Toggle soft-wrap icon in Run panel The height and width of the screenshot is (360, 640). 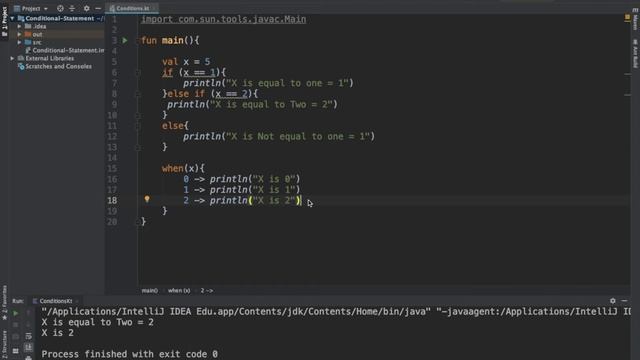point(29,336)
